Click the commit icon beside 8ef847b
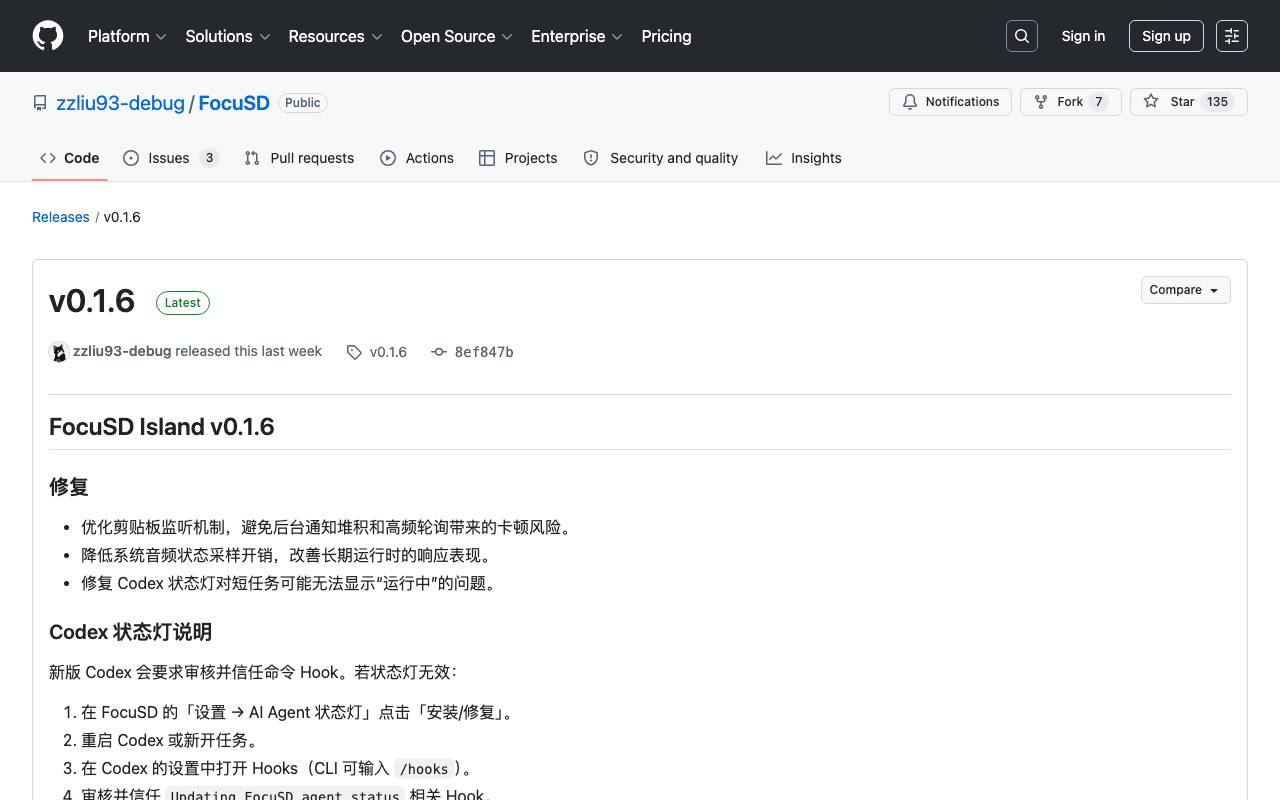The width and height of the screenshot is (1280, 800). tap(438, 352)
